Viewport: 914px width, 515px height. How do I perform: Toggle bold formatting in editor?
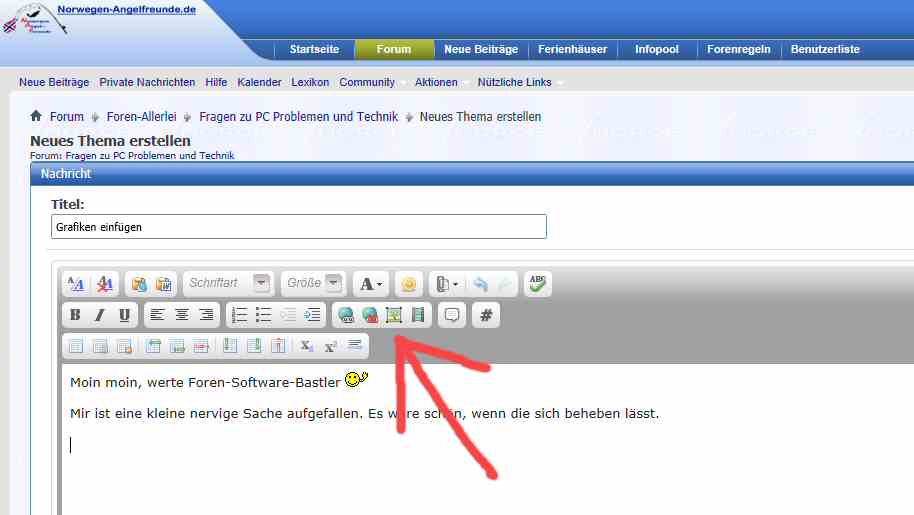tap(75, 315)
